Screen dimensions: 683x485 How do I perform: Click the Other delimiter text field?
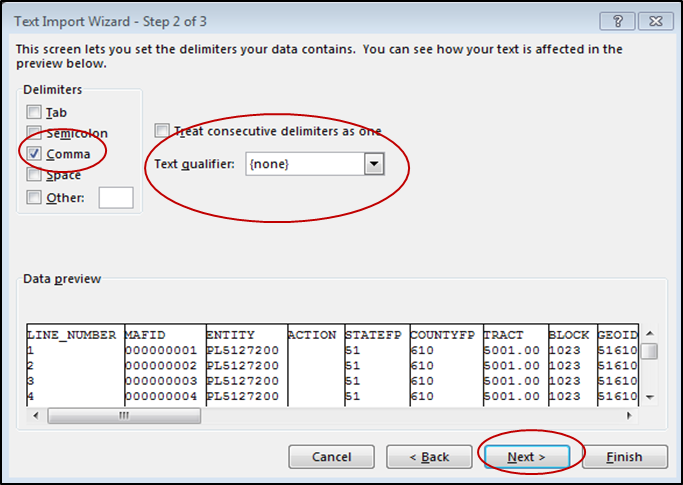(x=115, y=198)
